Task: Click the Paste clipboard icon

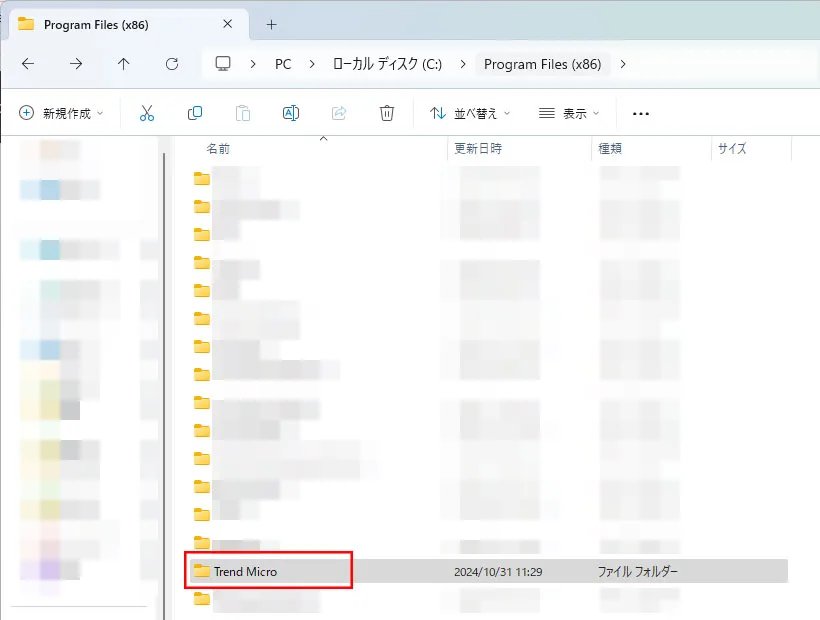Action: [242, 113]
